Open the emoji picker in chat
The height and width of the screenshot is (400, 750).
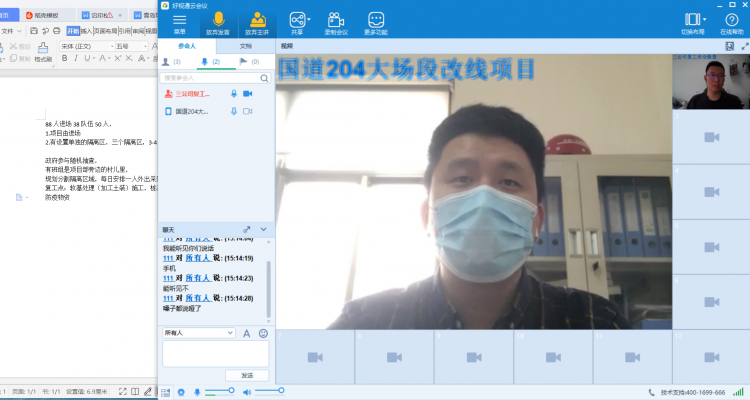click(263, 333)
